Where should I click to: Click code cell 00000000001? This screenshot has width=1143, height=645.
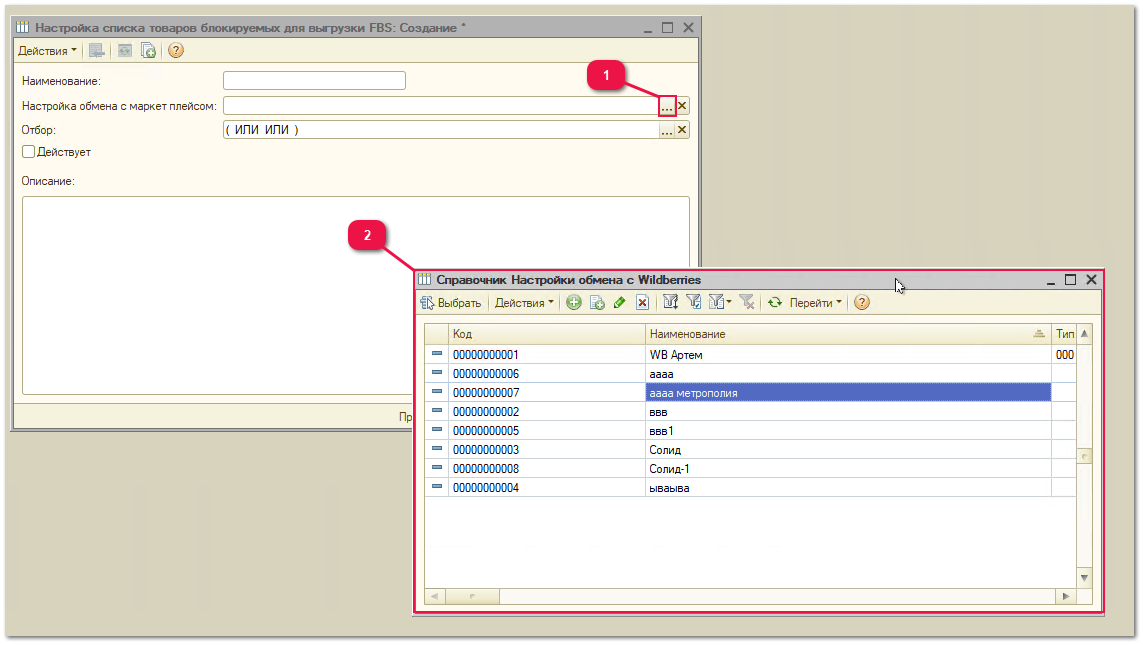(x=547, y=355)
